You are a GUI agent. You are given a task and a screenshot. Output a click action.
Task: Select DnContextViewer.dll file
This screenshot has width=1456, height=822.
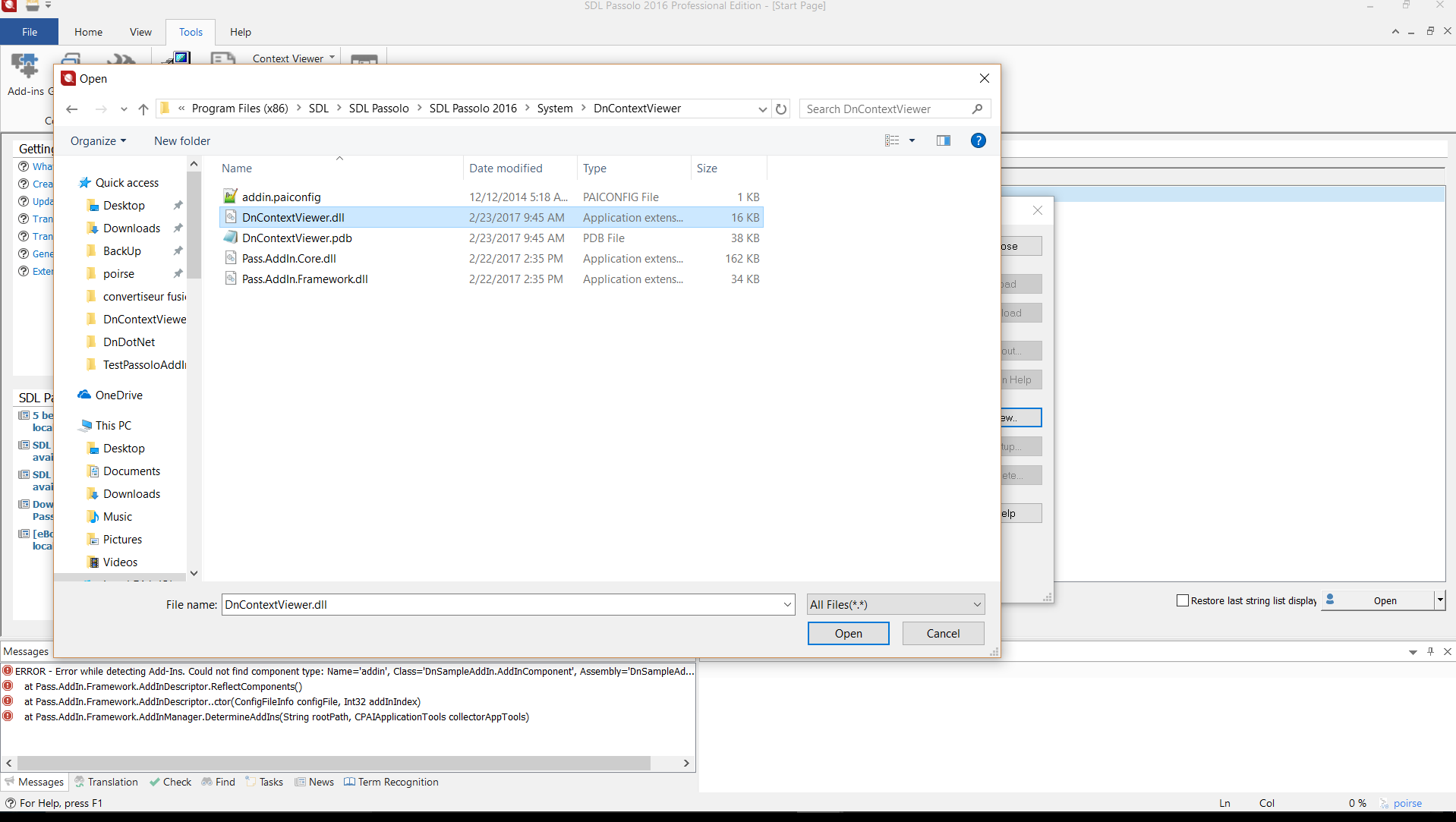click(x=491, y=217)
